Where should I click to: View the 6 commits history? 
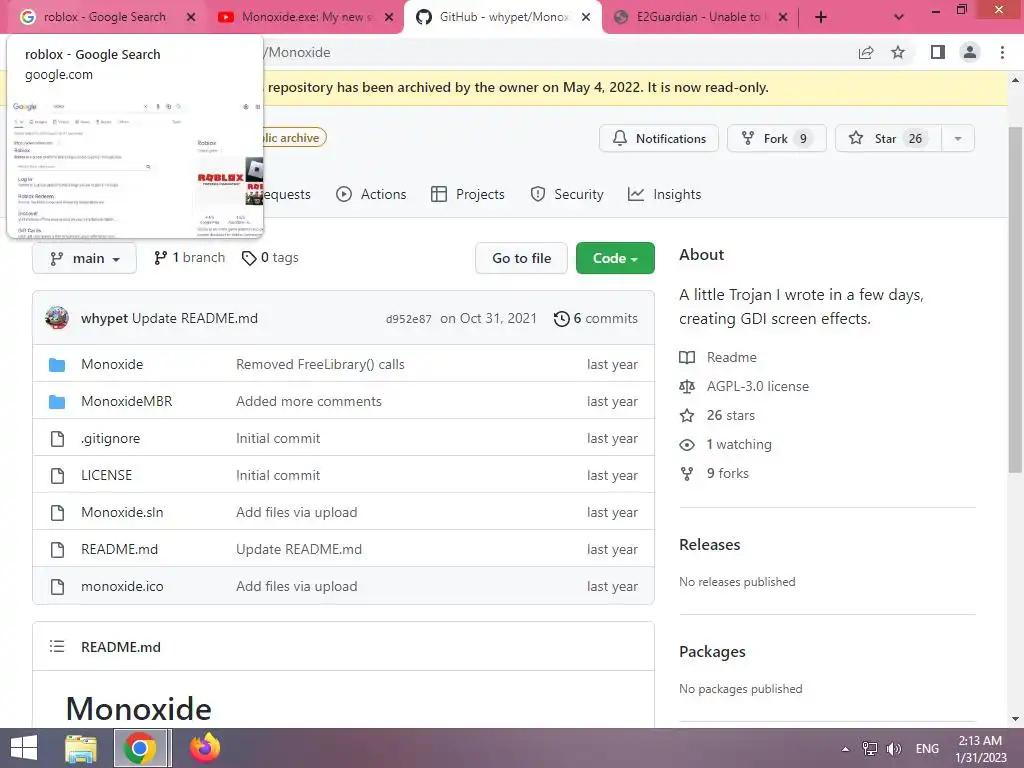coord(596,319)
